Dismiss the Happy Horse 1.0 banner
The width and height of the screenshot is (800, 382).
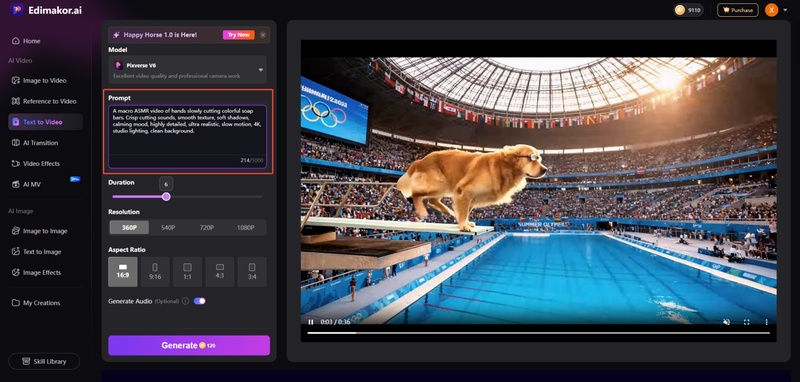[263, 35]
